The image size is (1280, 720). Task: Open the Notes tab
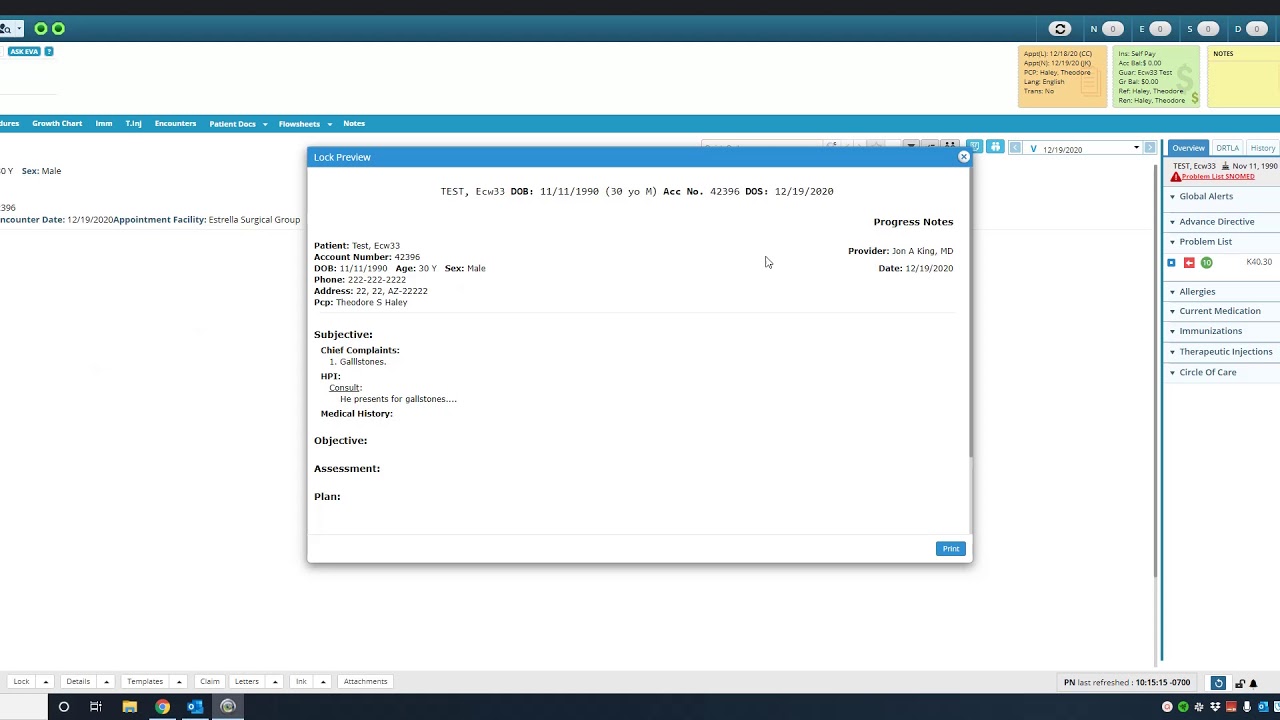pyautogui.click(x=354, y=124)
